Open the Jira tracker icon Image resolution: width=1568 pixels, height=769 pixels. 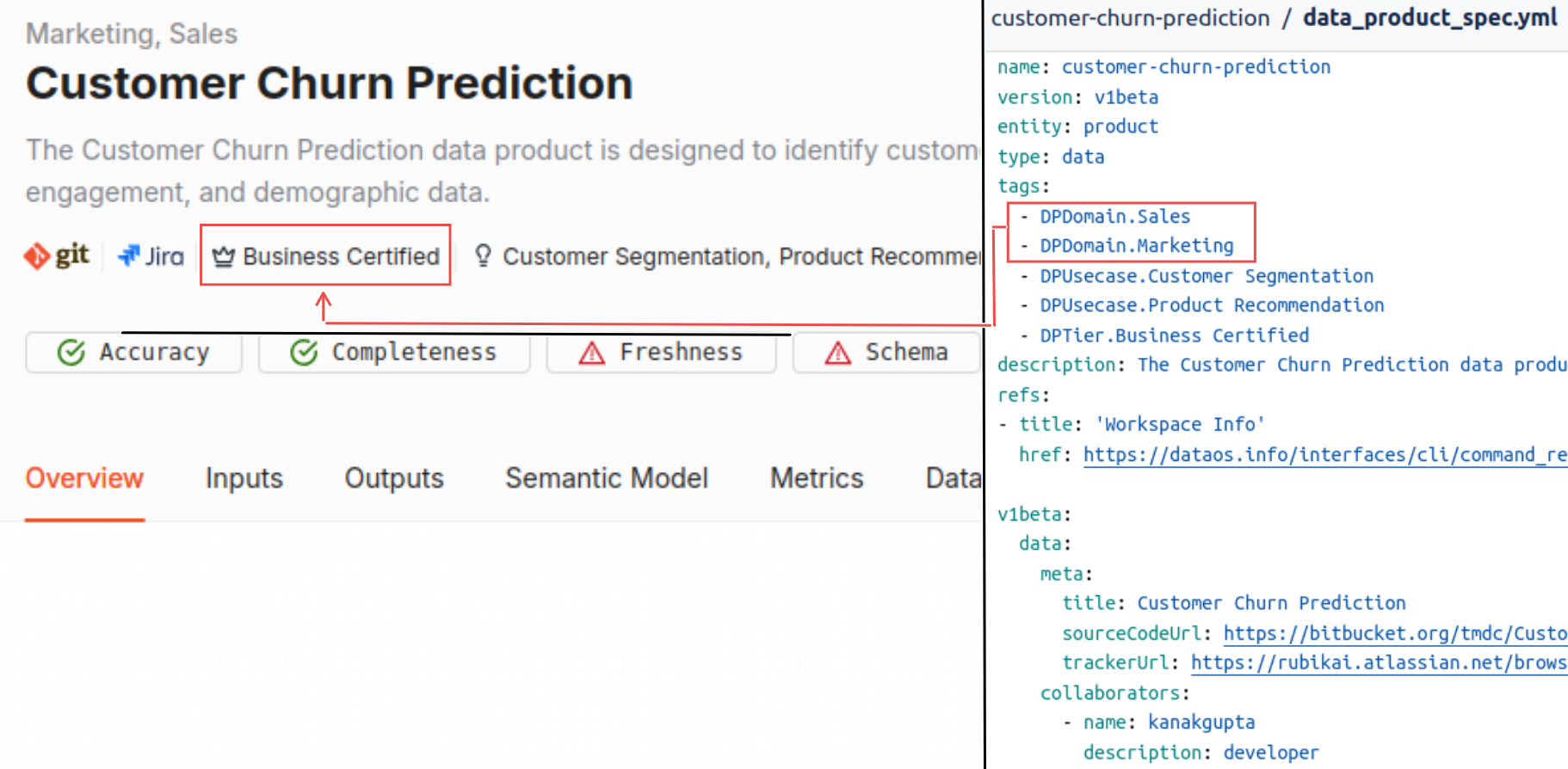tap(151, 255)
